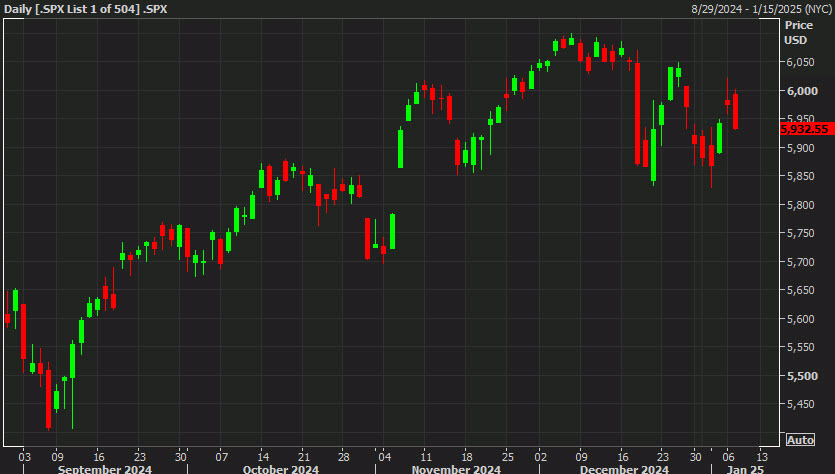Click the 6,050 price axis value

[800, 62]
